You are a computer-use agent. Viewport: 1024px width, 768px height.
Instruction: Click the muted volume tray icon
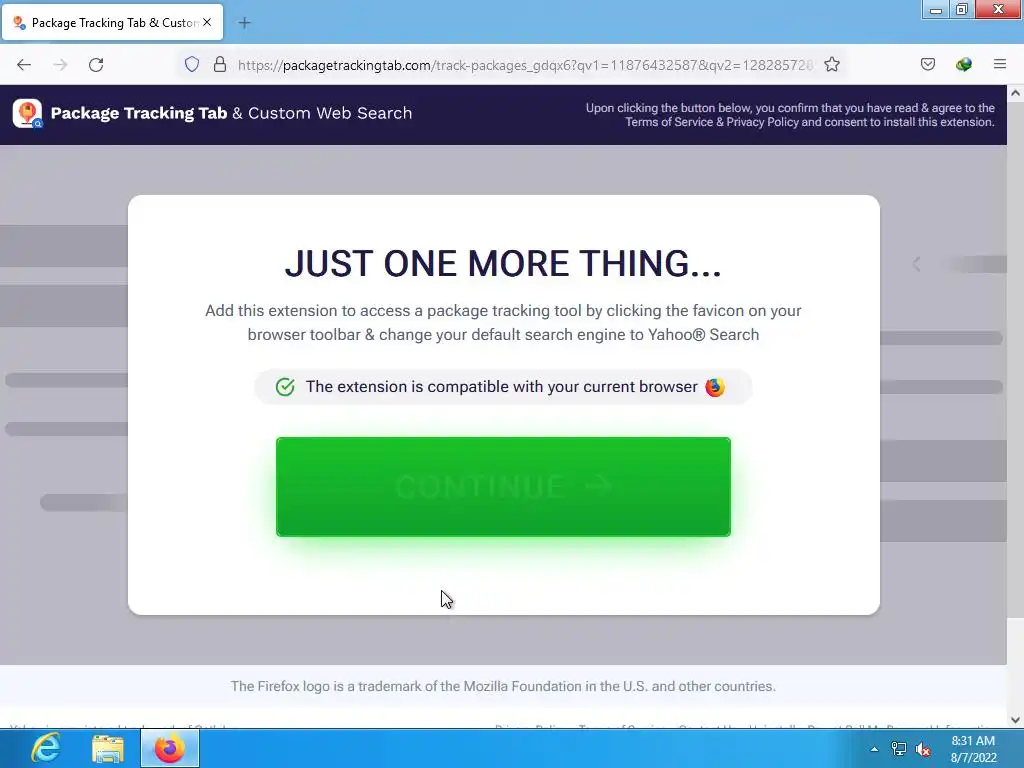(x=923, y=750)
